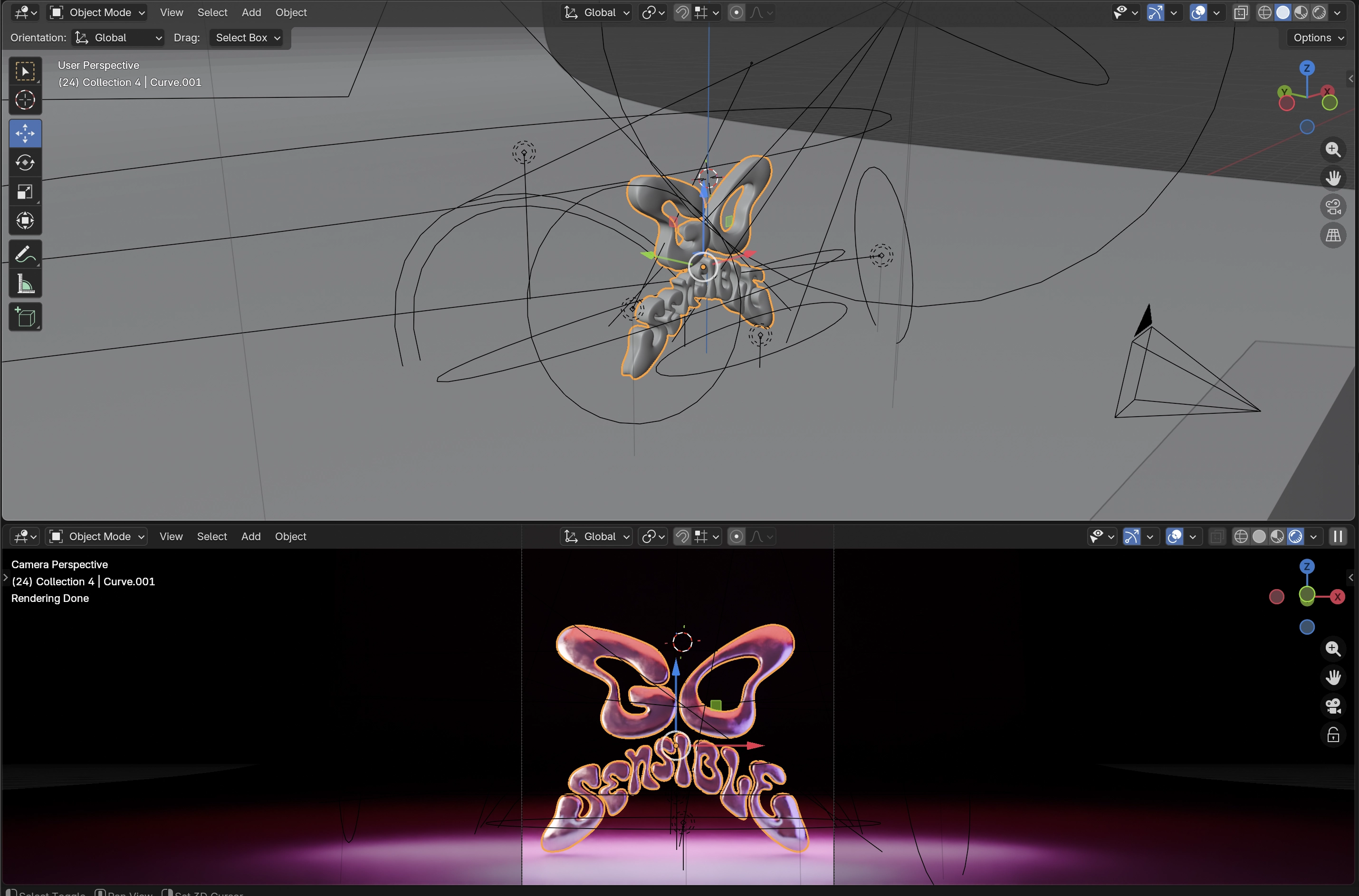Open Add menu in bottom viewport

pos(251,536)
